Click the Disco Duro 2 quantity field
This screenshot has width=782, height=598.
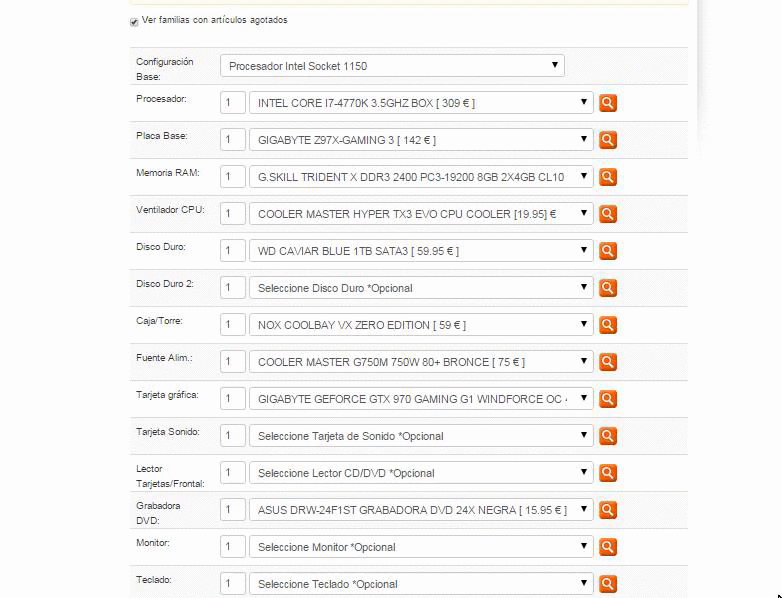[233, 288]
